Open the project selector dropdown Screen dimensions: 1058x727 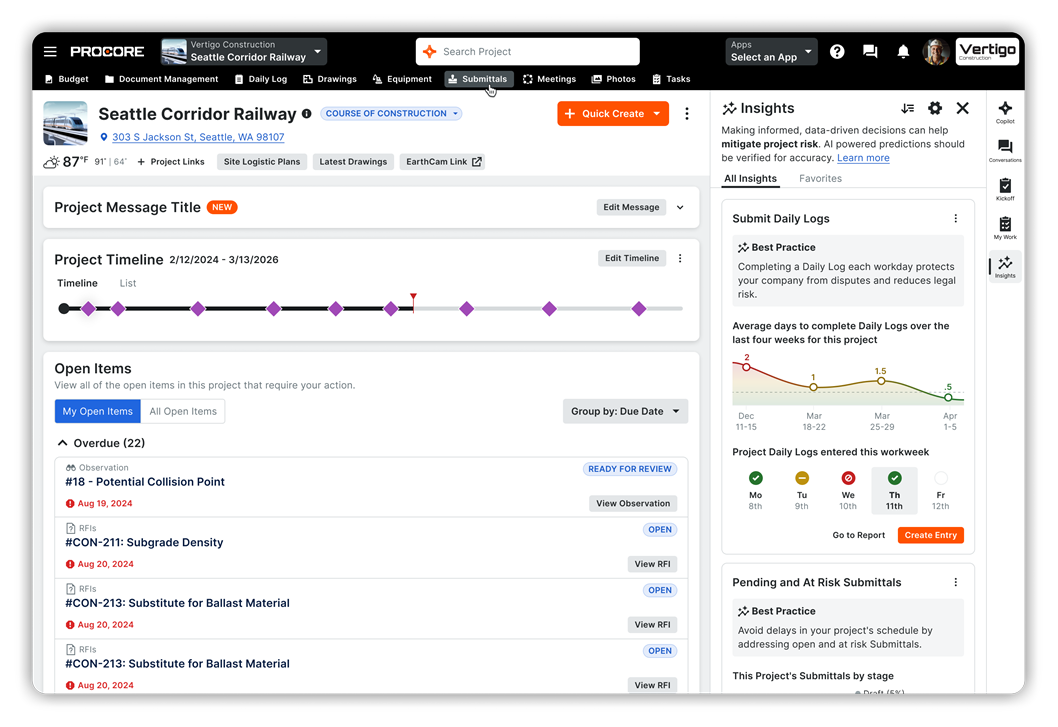pos(244,51)
